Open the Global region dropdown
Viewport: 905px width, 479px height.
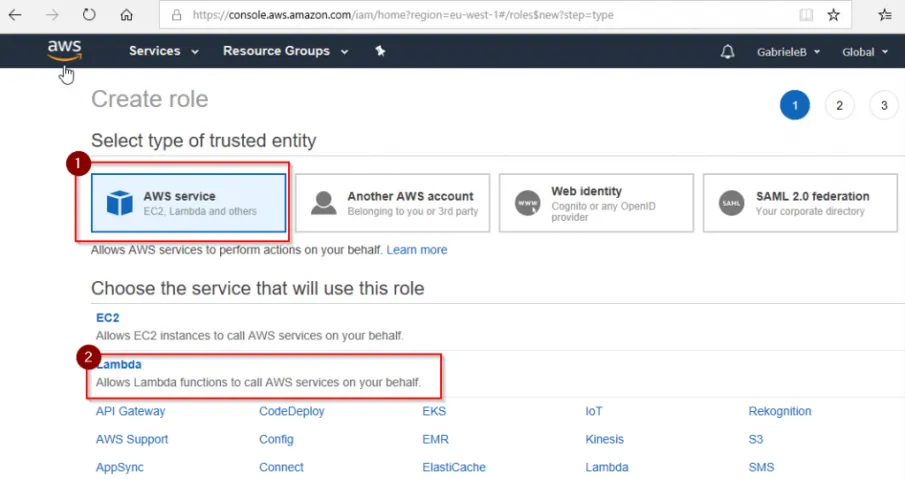(865, 52)
